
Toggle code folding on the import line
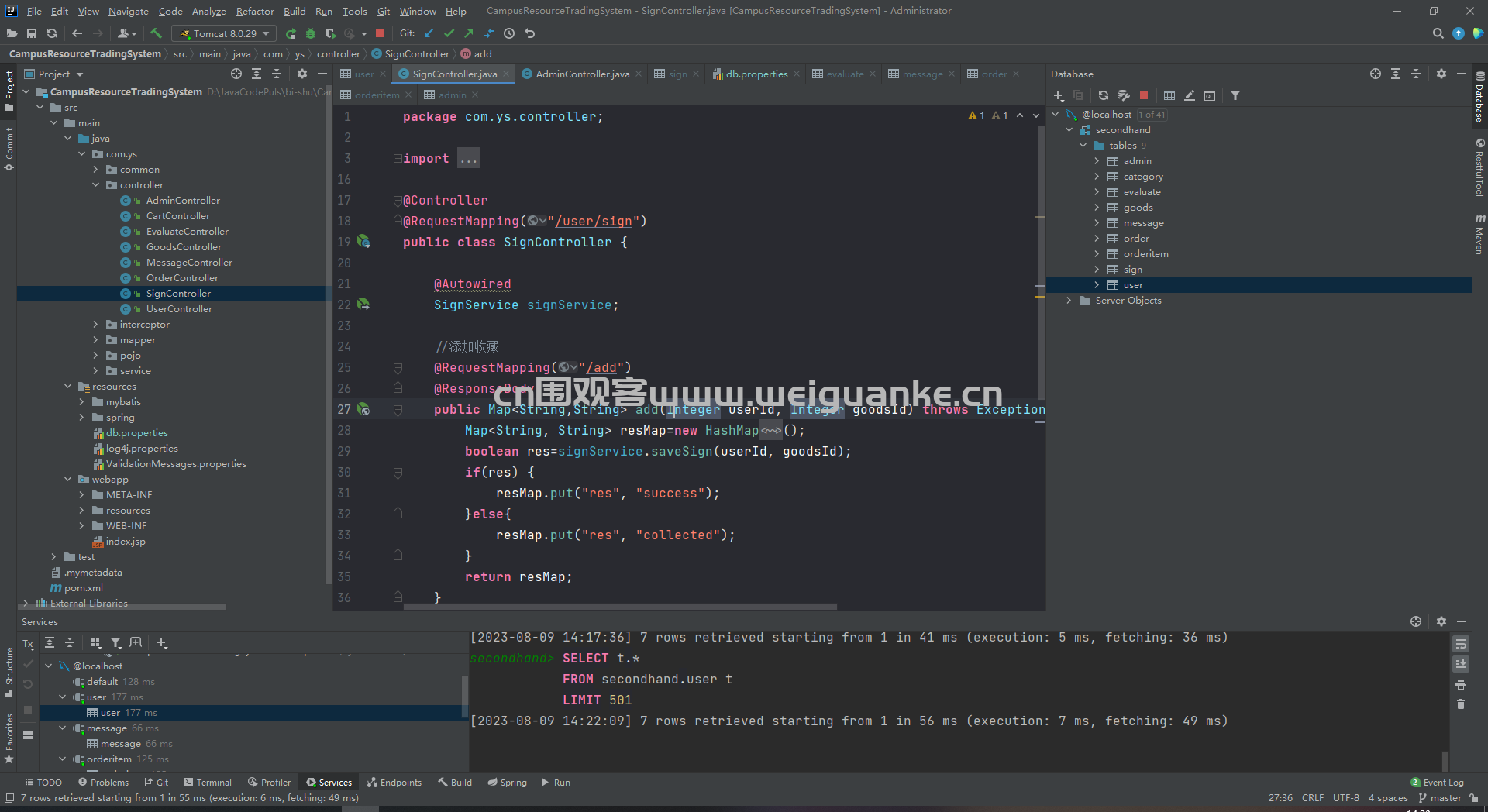click(398, 158)
